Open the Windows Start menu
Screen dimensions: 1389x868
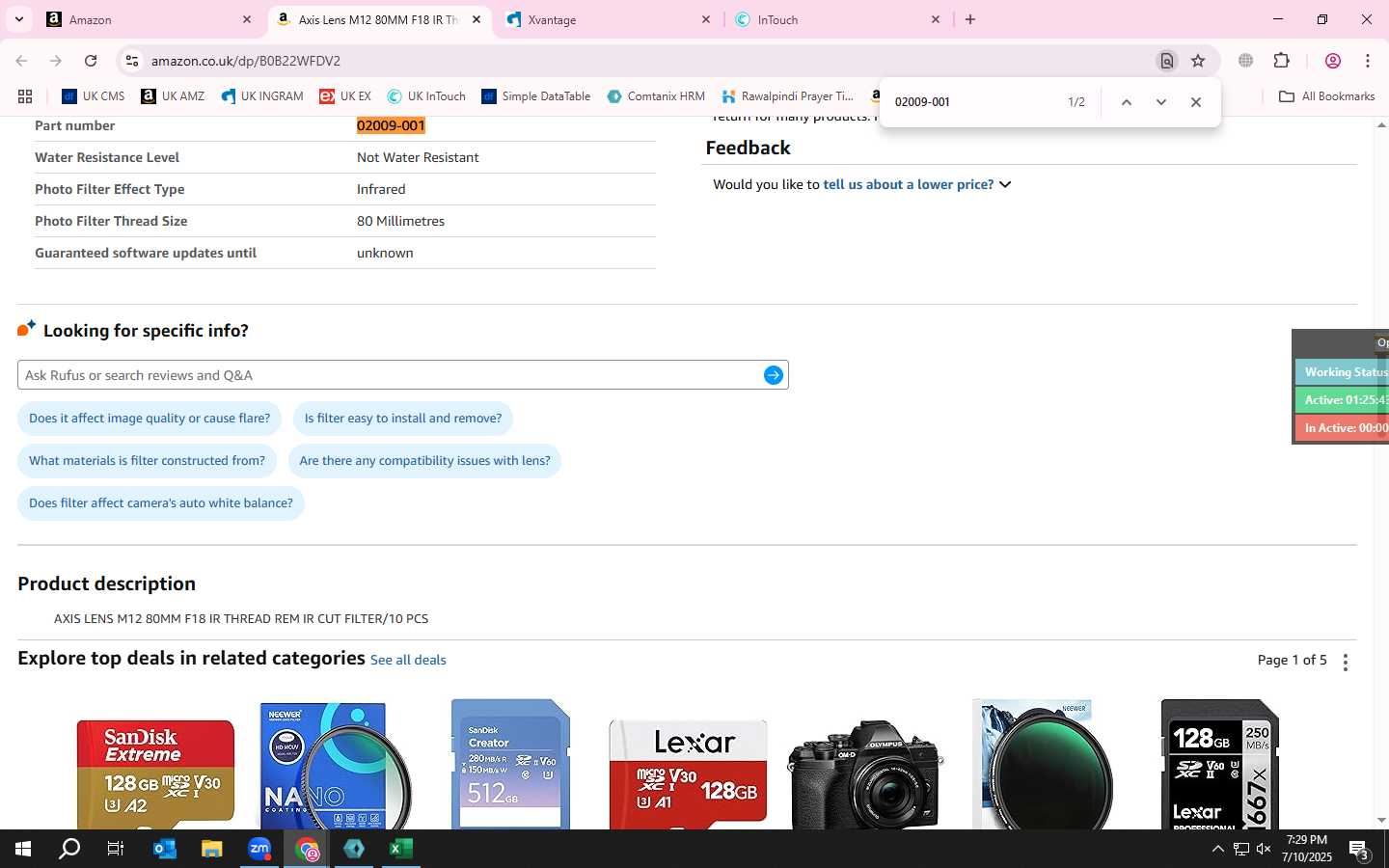click(x=23, y=849)
